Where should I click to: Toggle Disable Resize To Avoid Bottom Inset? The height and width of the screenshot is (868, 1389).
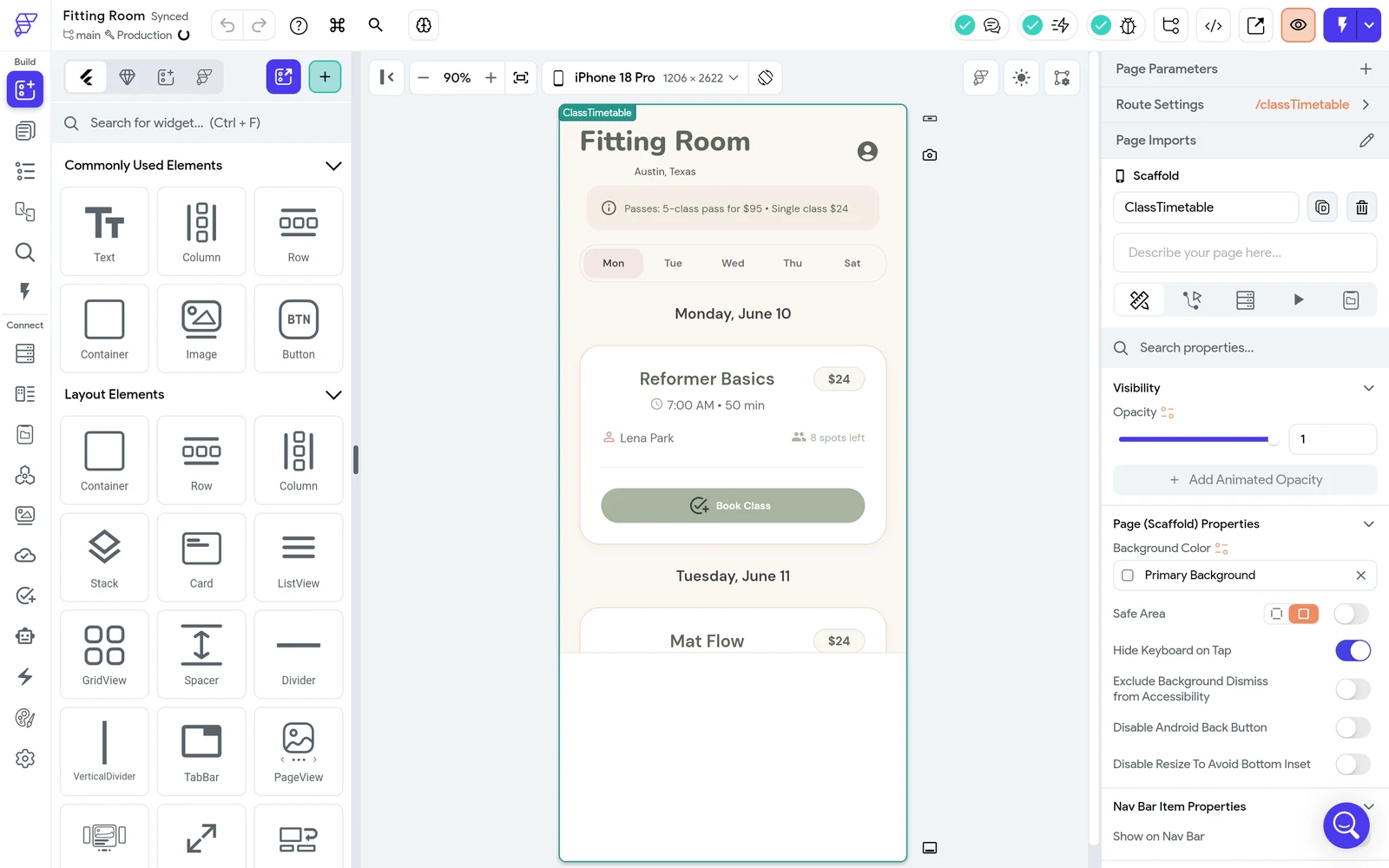pos(1353,764)
